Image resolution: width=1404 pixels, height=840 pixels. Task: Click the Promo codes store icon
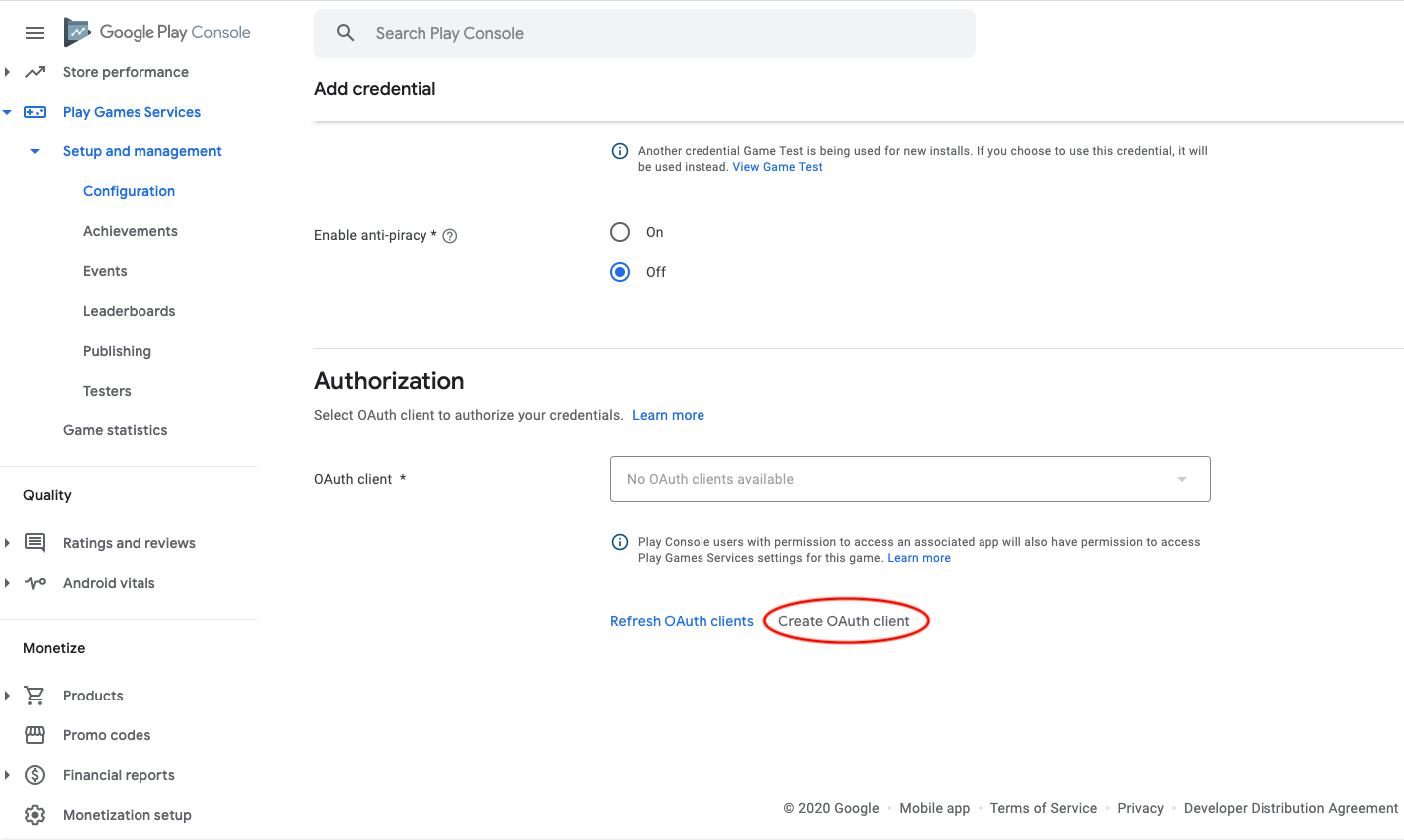(x=35, y=735)
